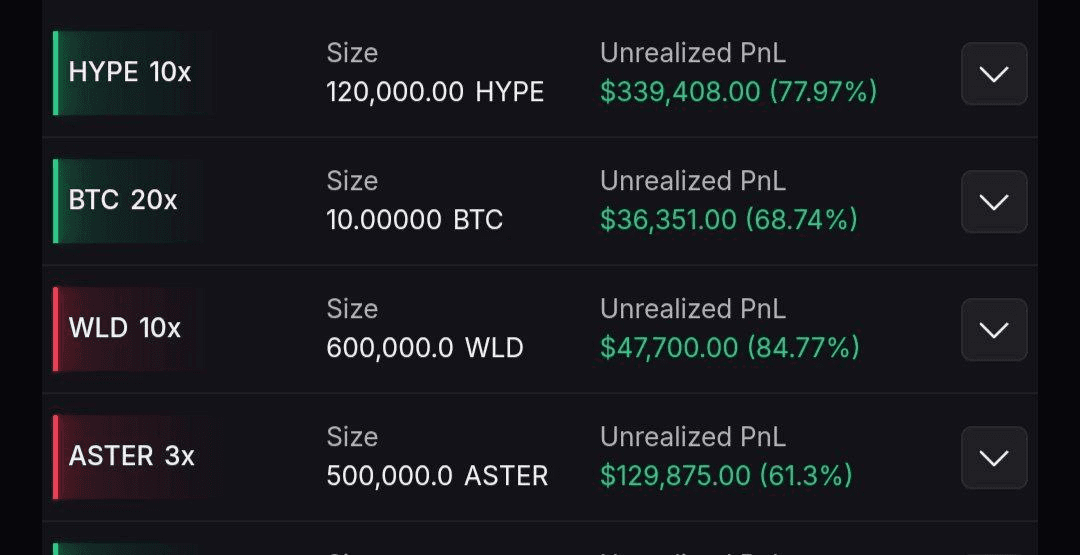This screenshot has width=1080, height=555.
Task: Click the 120,000.00 HYPE size value
Action: (x=435, y=93)
